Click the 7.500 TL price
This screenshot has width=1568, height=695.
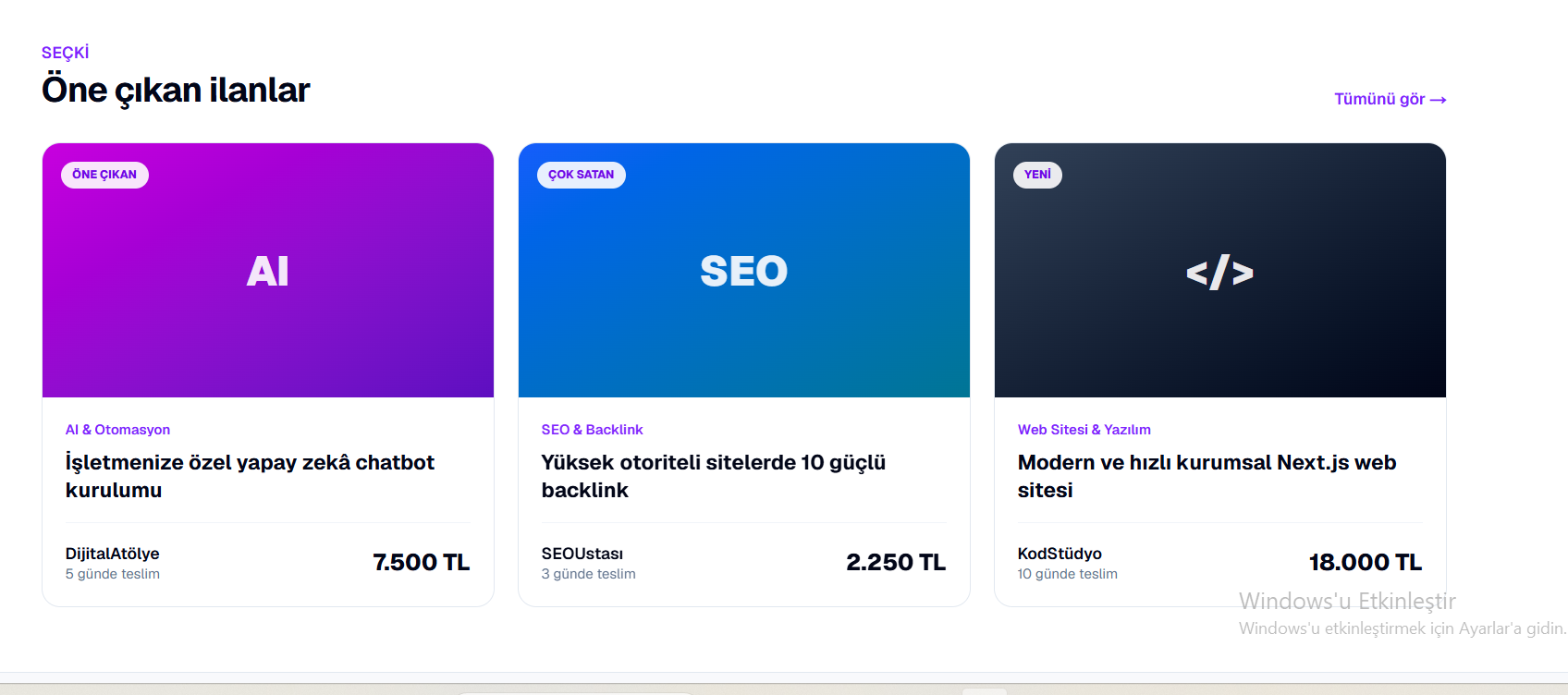coord(422,562)
